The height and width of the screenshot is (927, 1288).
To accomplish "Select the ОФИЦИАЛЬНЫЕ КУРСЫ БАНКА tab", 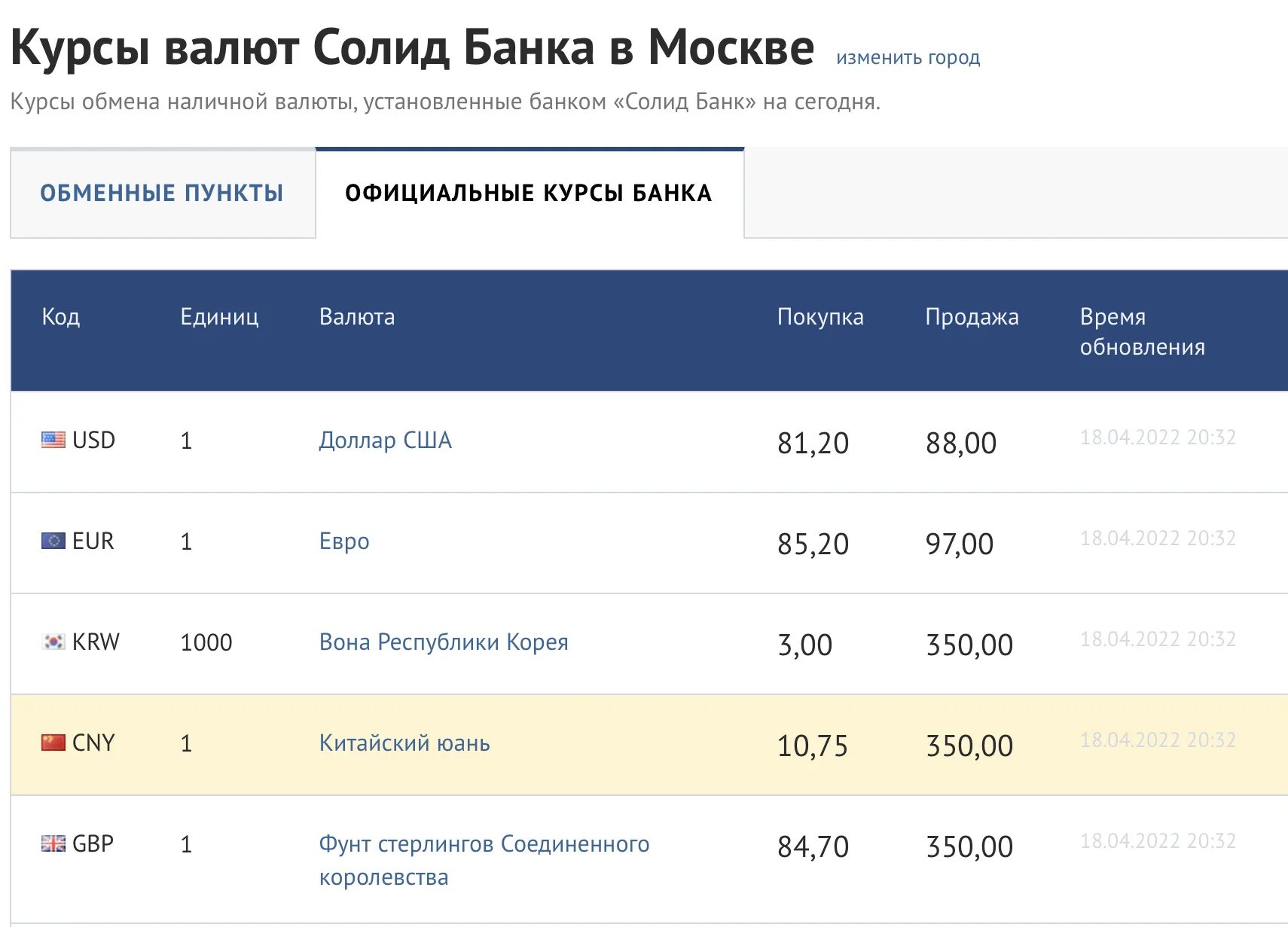I will click(530, 194).
